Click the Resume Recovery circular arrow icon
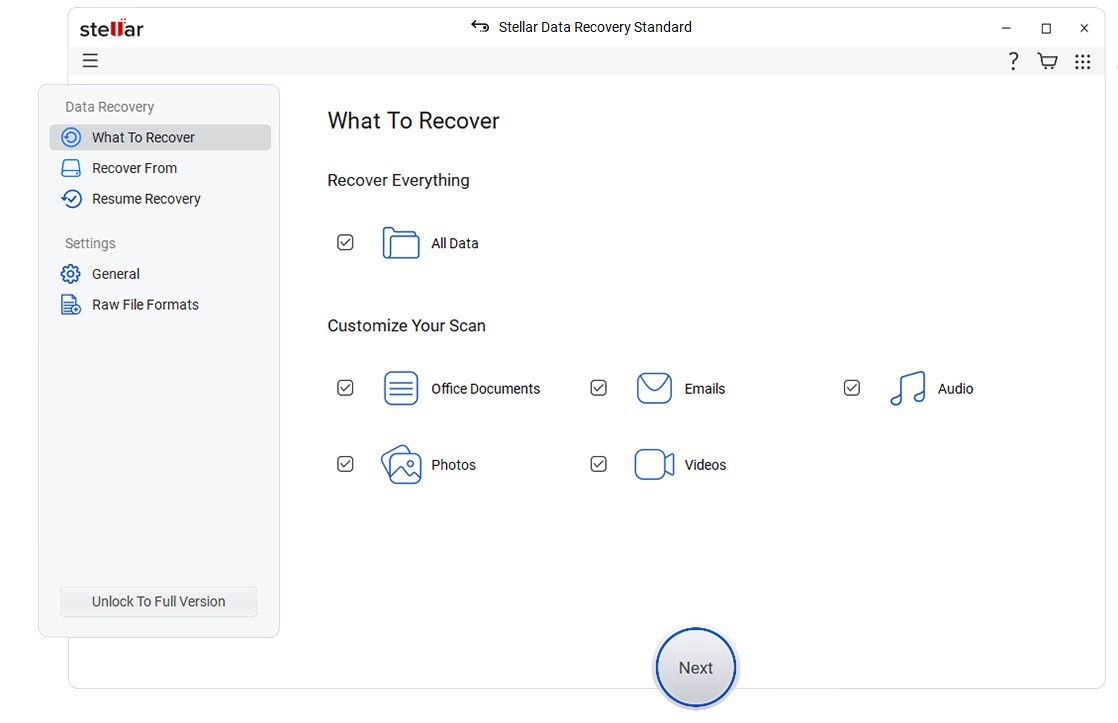 click(x=70, y=199)
